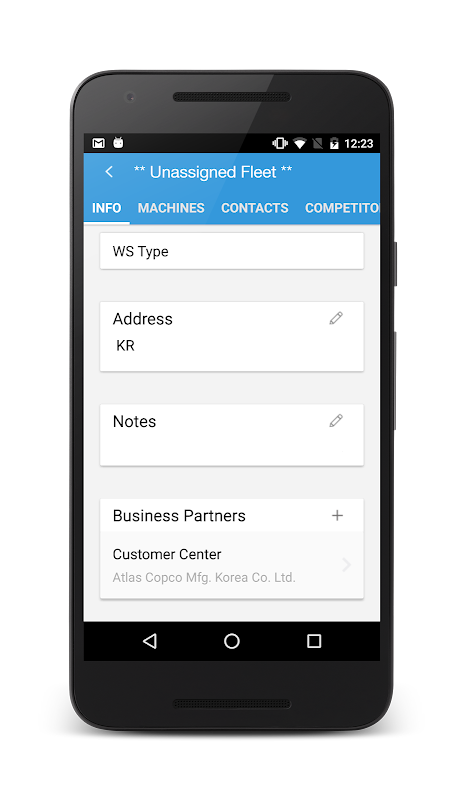466x800 pixels.
Task: Tap the back arrow in header
Action: click(x=109, y=172)
